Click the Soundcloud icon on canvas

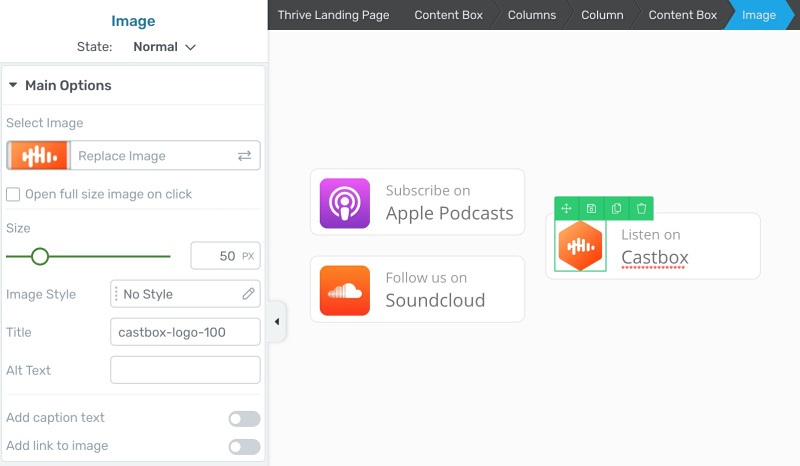pyautogui.click(x=345, y=290)
